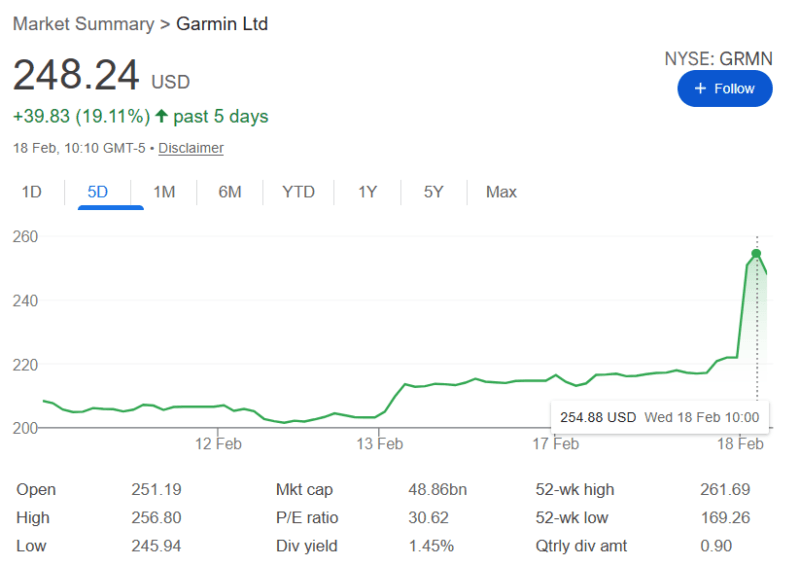Viewport: 800px width, 565px height.
Task: Click the green data point on chart peak
Action: [x=756, y=254]
